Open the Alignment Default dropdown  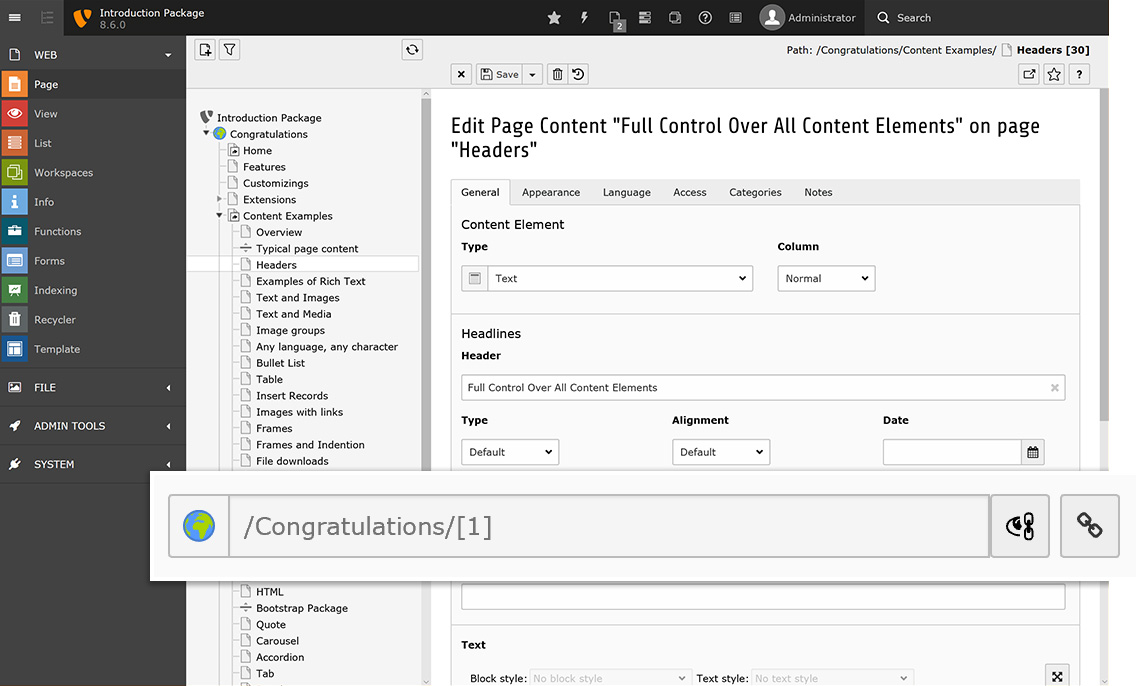[720, 452]
